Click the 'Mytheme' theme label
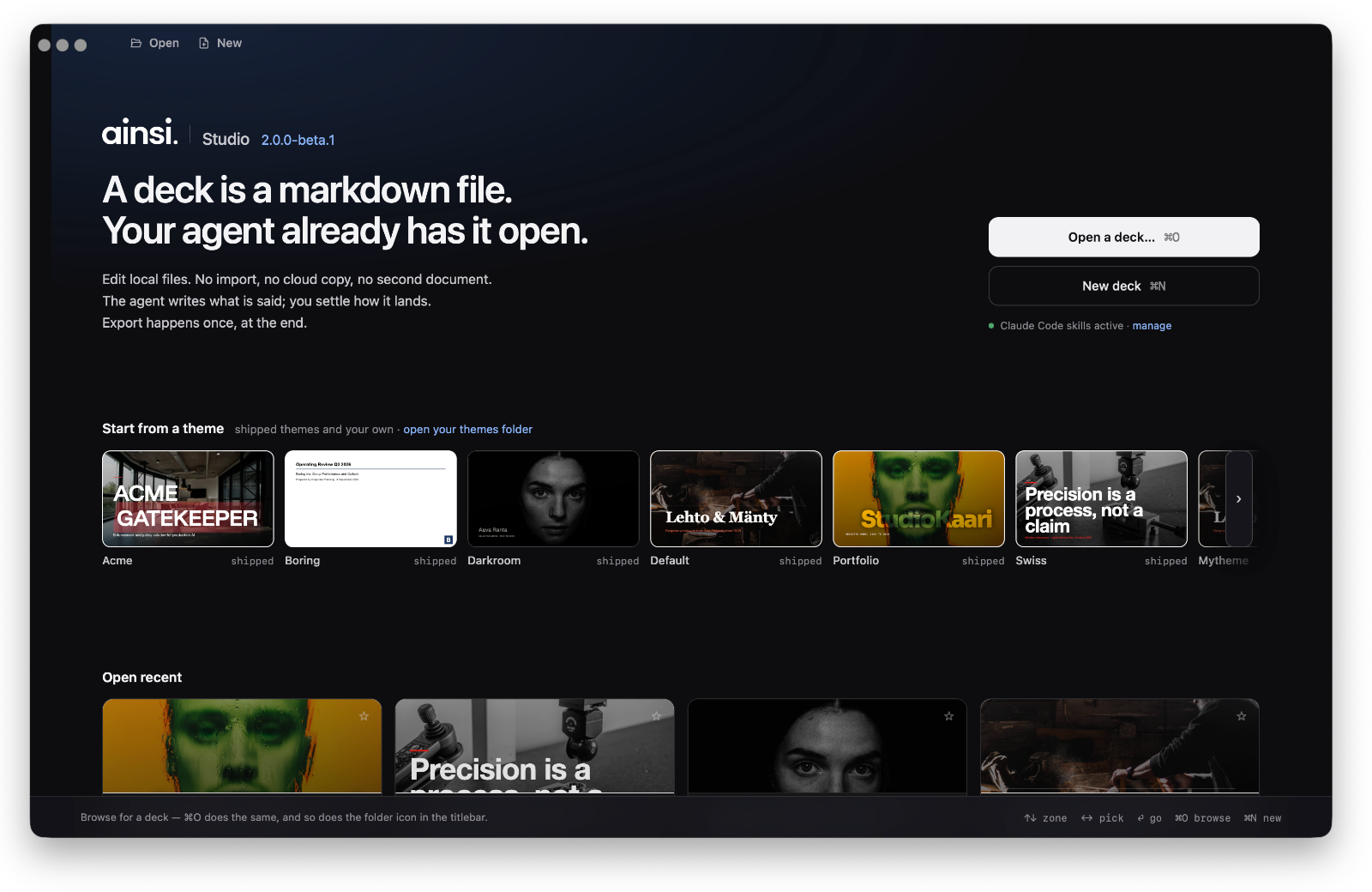 (x=1223, y=561)
